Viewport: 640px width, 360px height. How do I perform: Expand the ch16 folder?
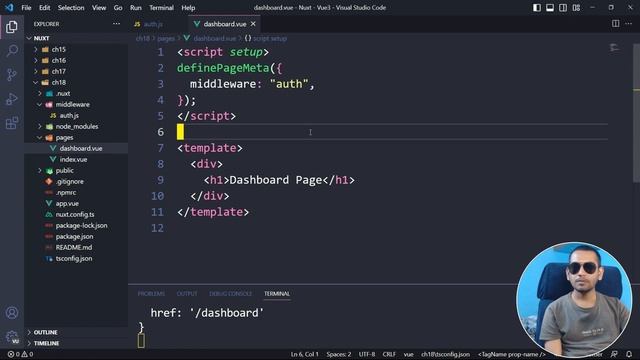tap(76, 60)
